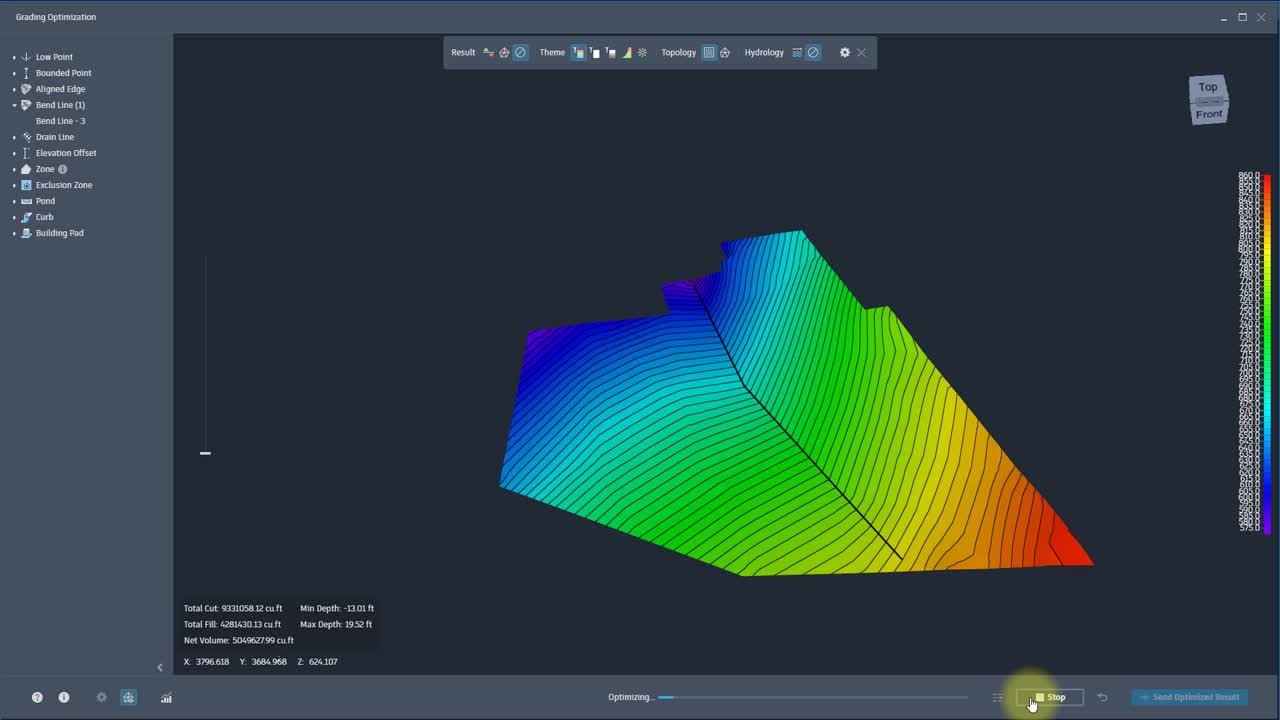Click the Front face of view cube
Screen dimensions: 1280x720
(1209, 114)
